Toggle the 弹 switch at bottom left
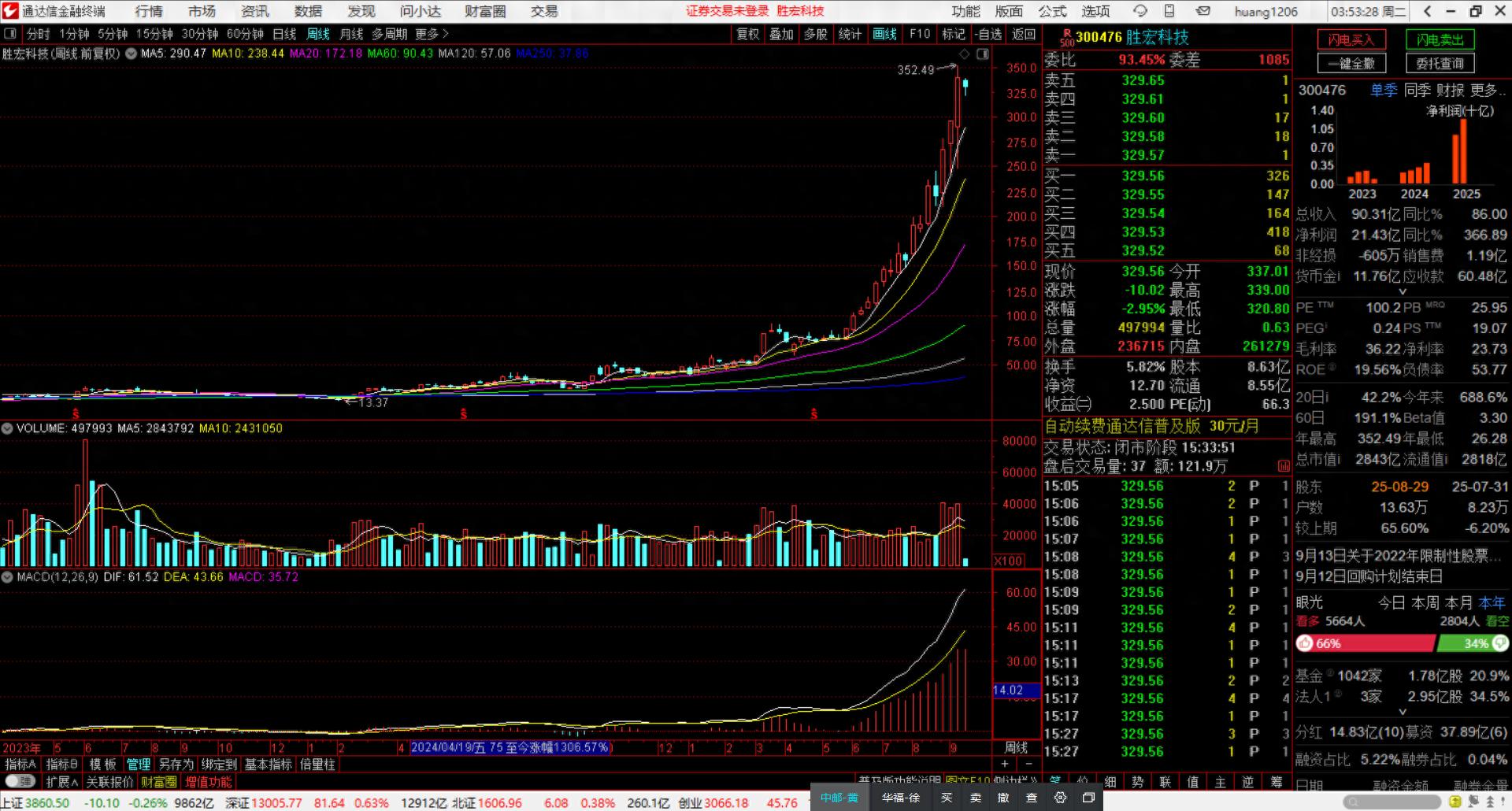The image size is (1512, 811). coord(20,782)
